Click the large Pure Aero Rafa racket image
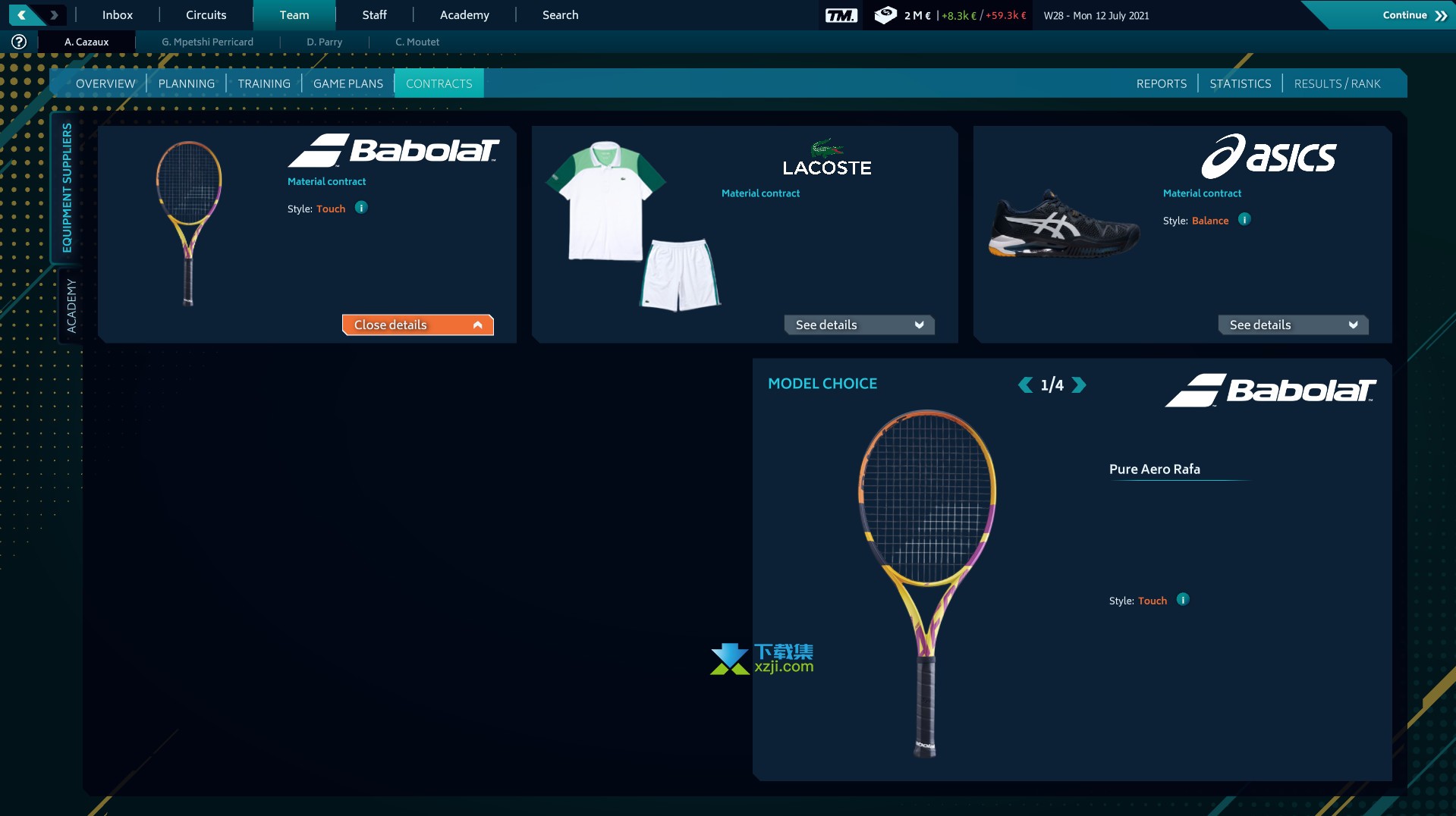 pos(927,583)
